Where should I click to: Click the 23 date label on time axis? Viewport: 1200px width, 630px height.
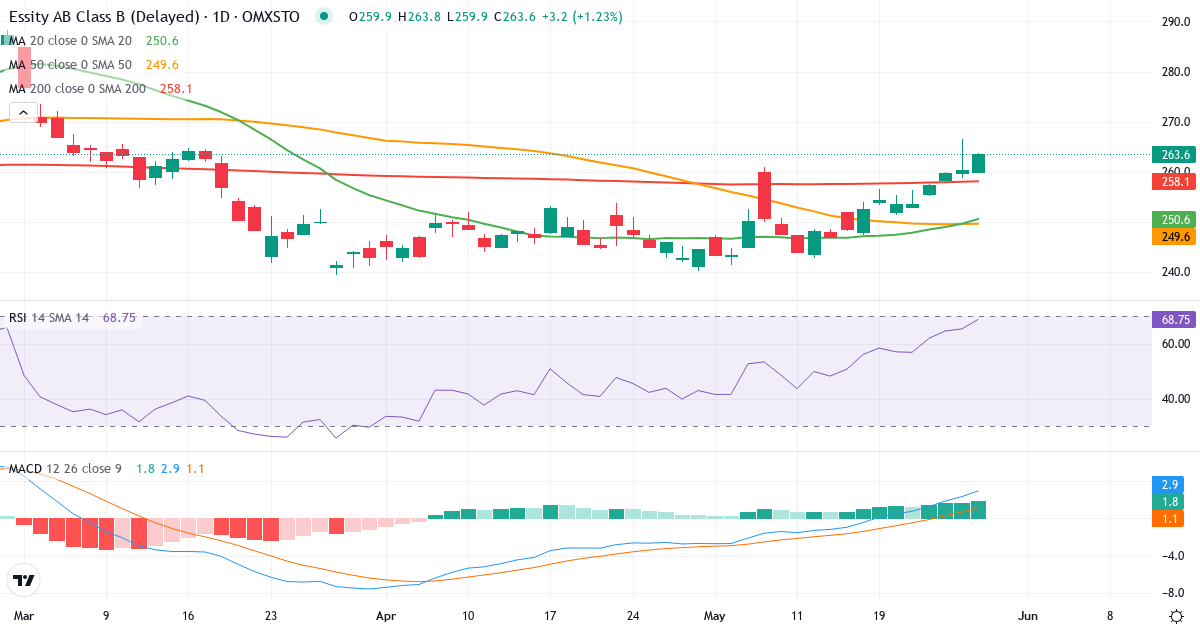tap(270, 615)
